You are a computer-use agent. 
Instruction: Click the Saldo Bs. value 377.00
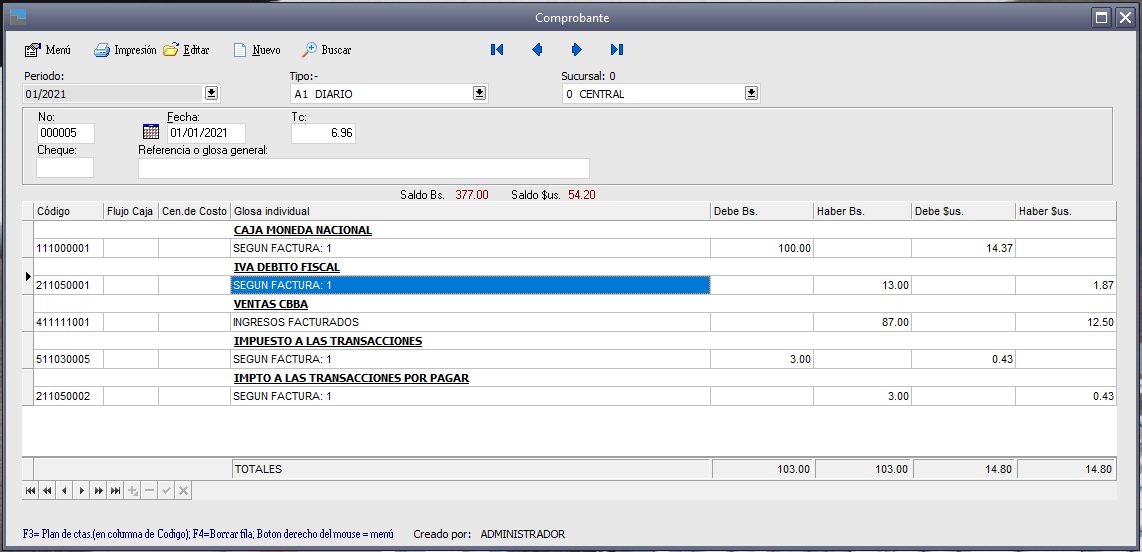click(472, 195)
